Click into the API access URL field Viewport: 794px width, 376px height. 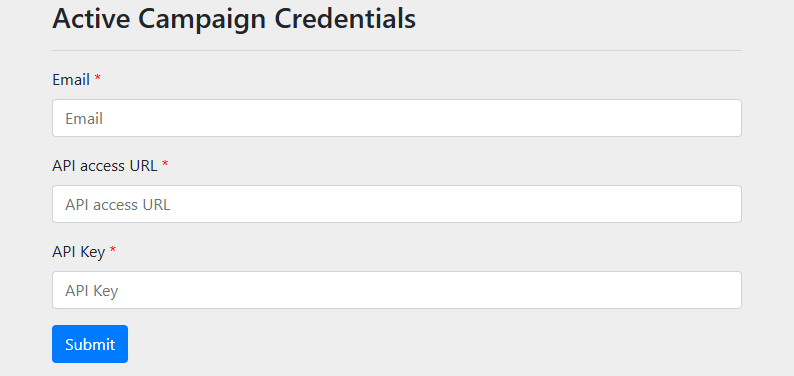click(396, 204)
